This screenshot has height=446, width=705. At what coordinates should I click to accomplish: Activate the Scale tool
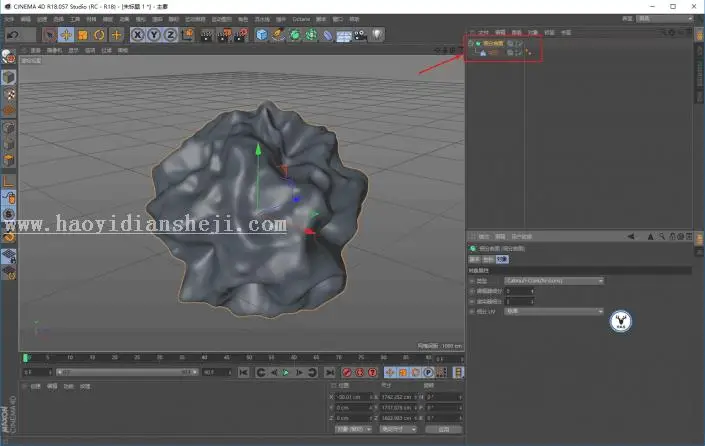[83, 35]
